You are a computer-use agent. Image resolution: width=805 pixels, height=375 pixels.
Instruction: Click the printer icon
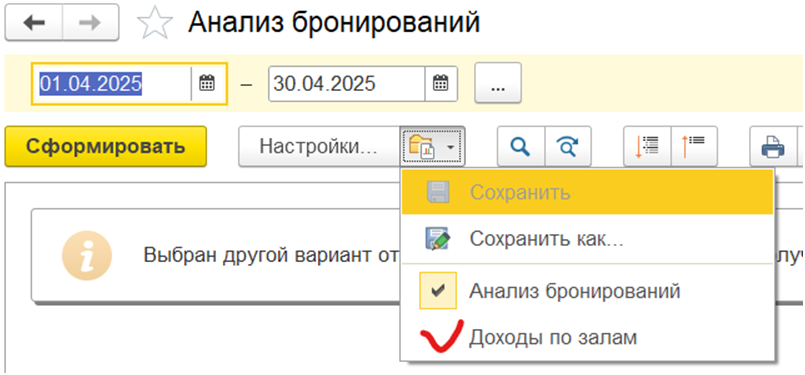pos(774,146)
